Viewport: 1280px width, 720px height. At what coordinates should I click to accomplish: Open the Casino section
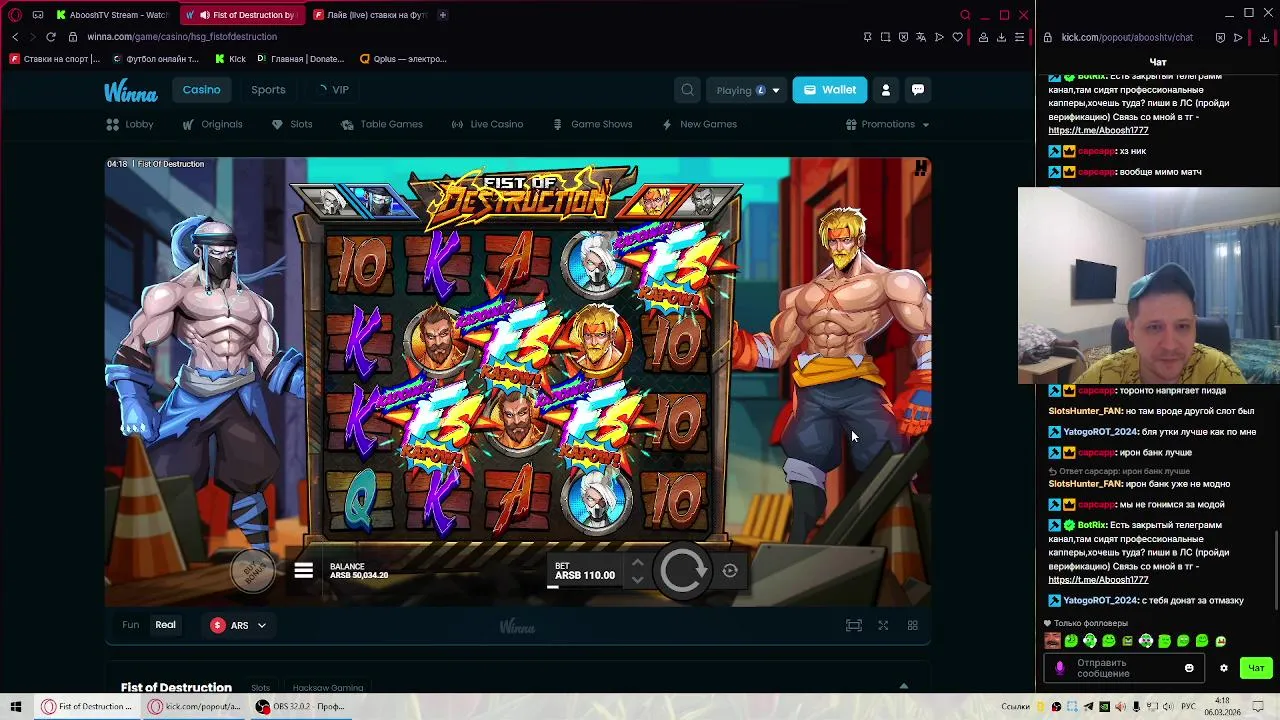tap(201, 90)
